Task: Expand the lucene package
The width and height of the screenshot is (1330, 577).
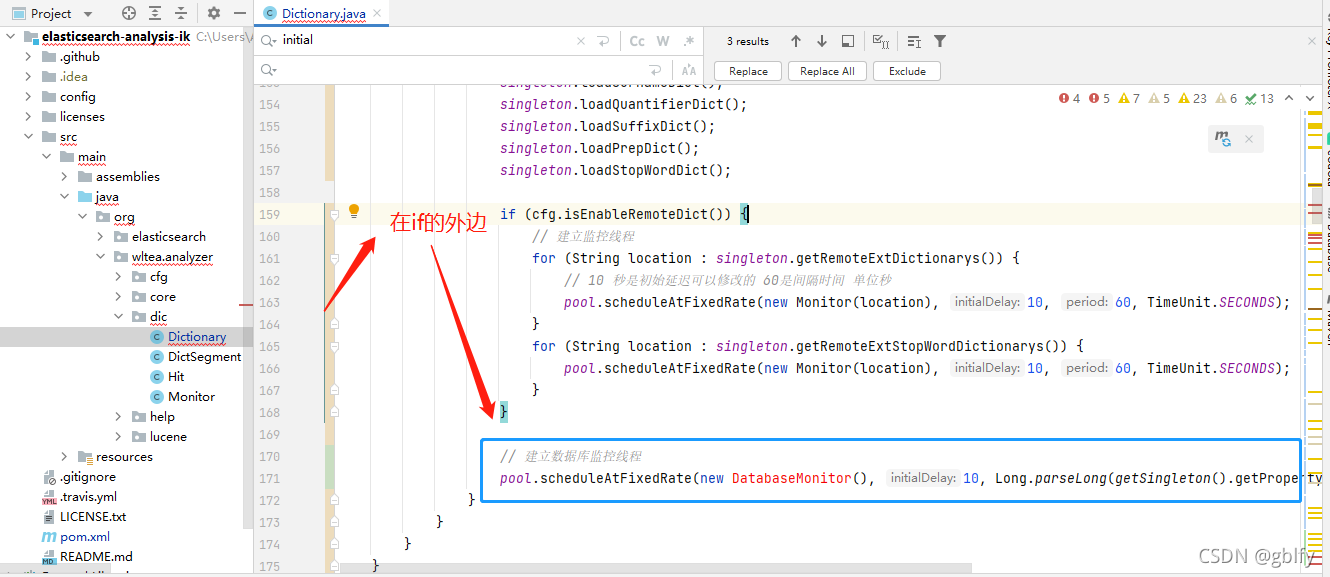Action: pos(118,437)
